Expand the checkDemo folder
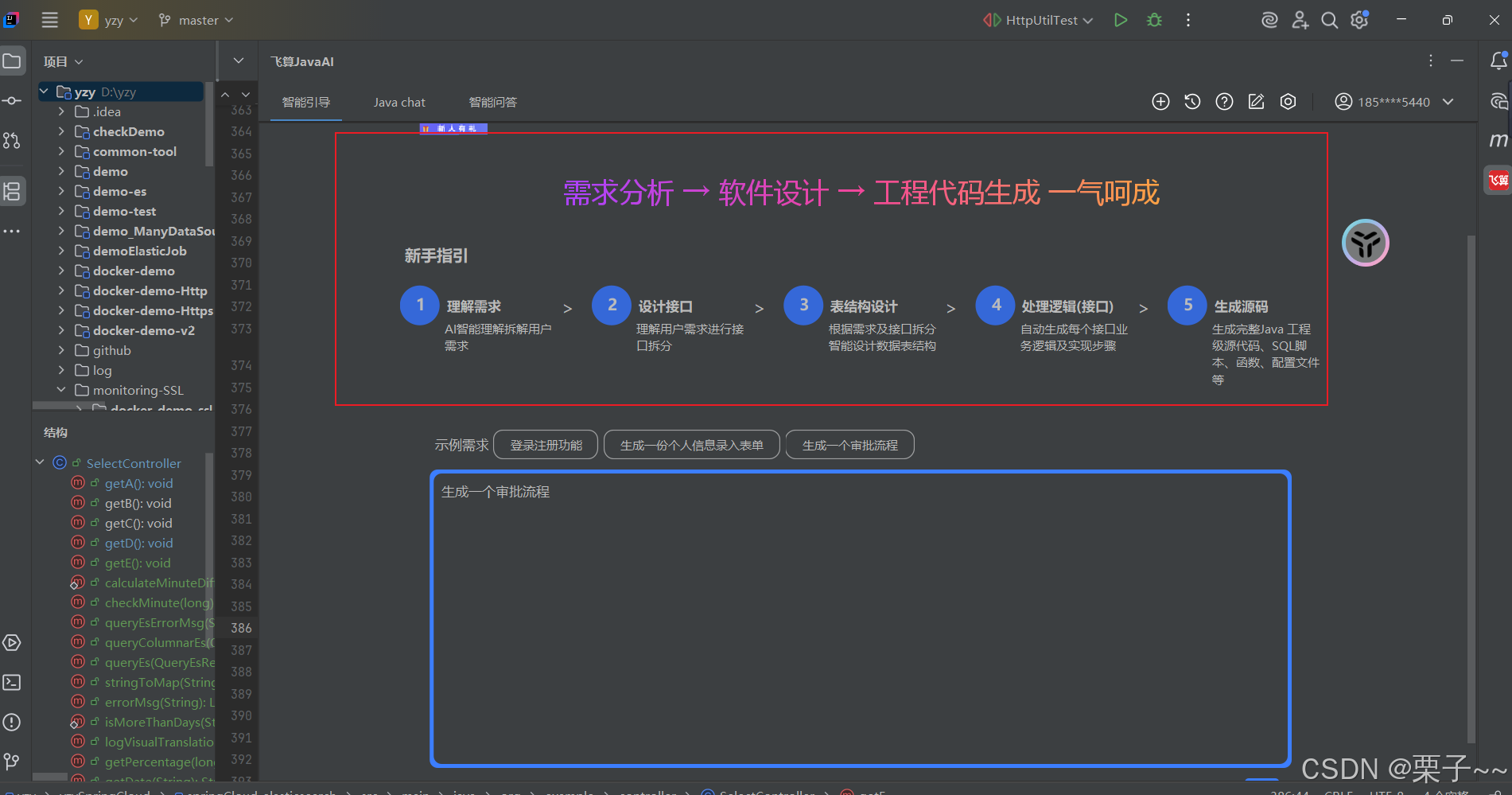The image size is (1512, 795). coord(61,131)
